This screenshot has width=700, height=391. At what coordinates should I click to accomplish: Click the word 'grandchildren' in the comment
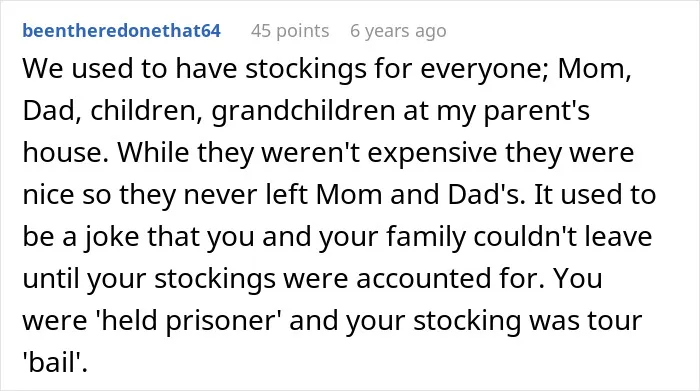pyautogui.click(x=303, y=111)
